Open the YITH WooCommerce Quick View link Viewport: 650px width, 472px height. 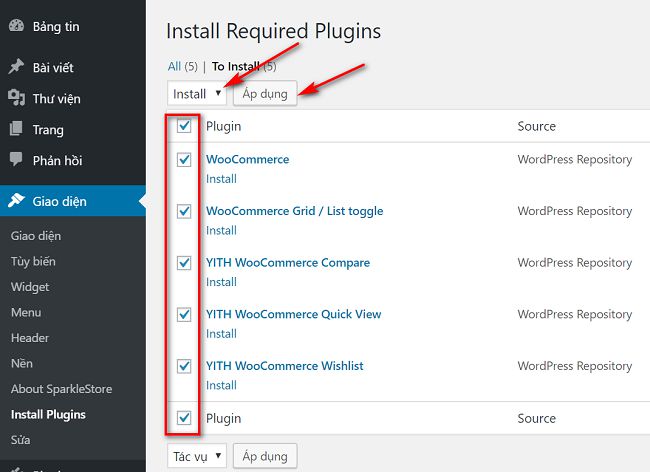coord(293,314)
